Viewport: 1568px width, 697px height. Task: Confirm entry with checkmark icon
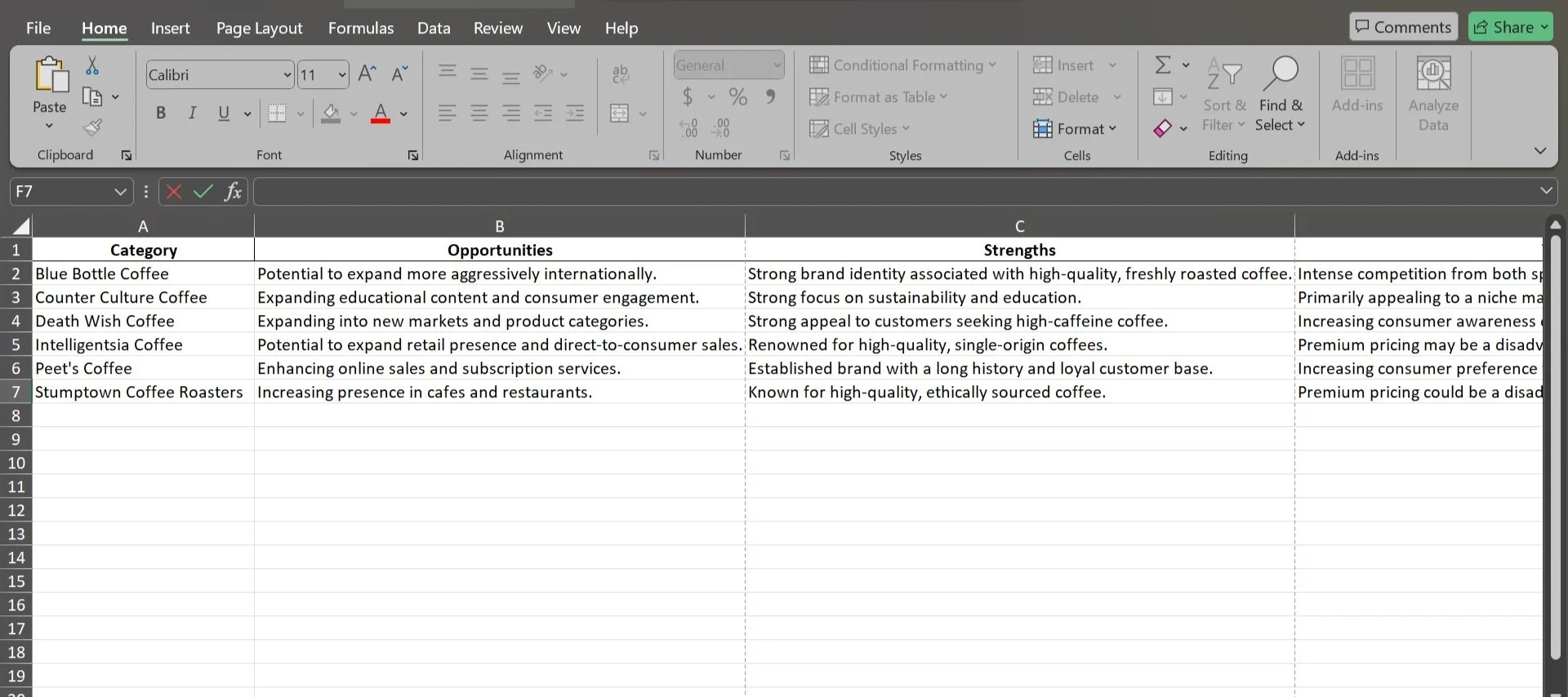point(203,192)
